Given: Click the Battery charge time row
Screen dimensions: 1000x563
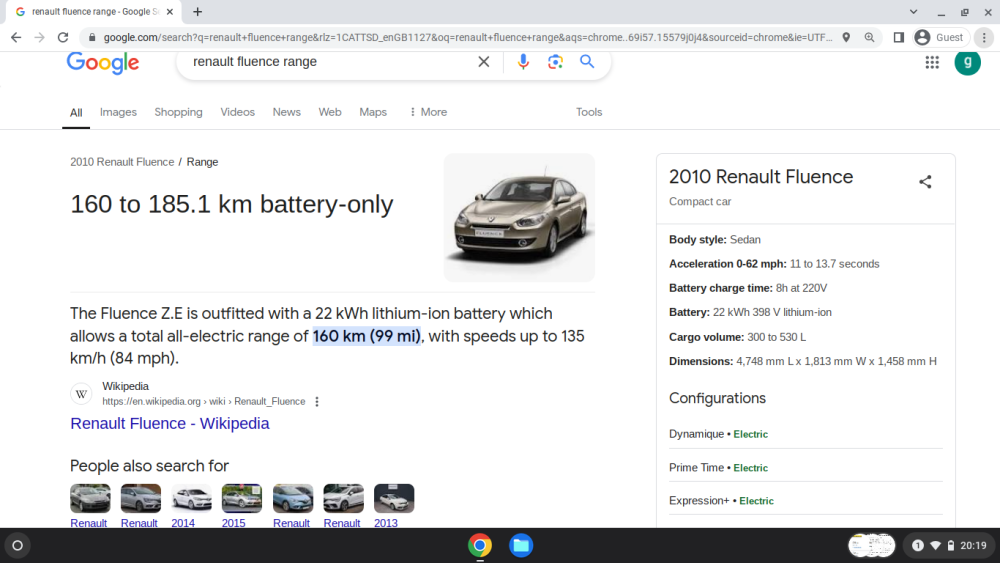Looking at the screenshot, I should [x=748, y=288].
